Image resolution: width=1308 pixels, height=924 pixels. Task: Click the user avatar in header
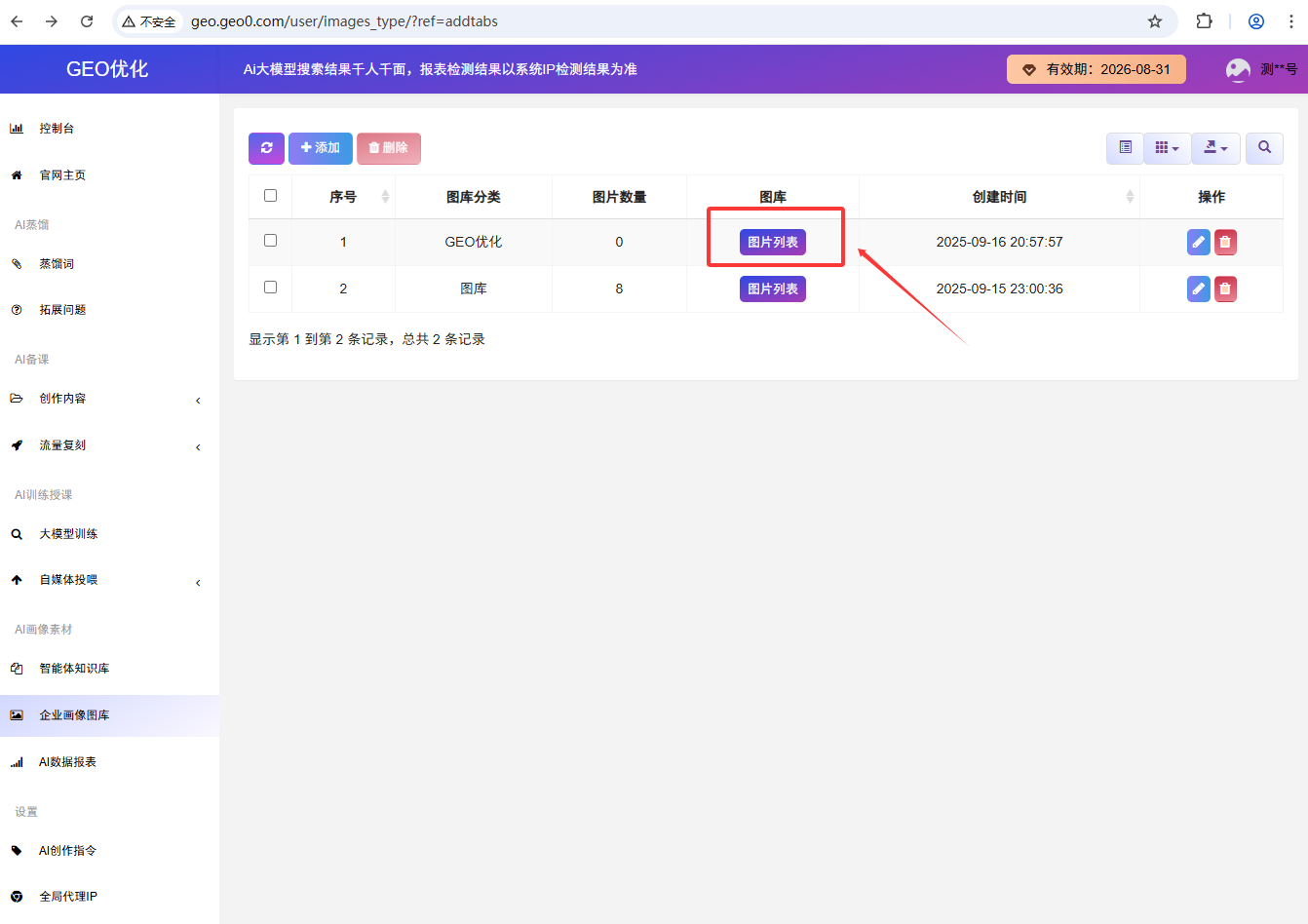1238,69
